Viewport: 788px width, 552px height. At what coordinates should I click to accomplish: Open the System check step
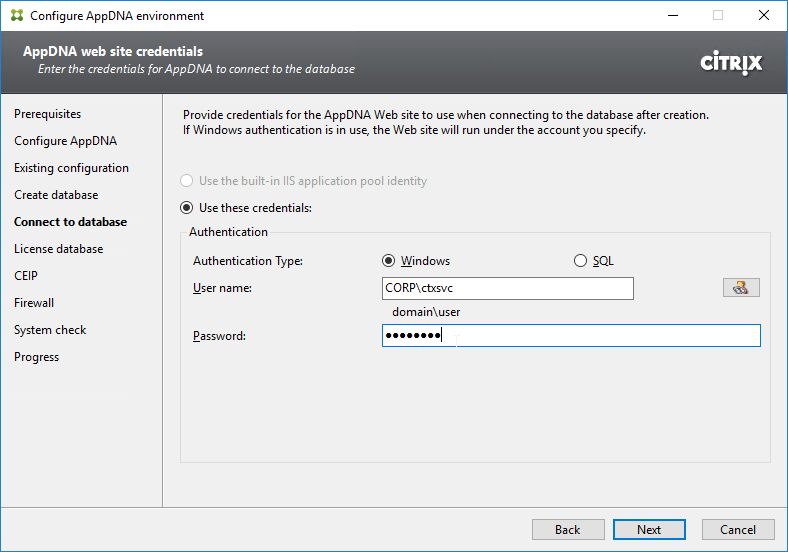[x=50, y=330]
